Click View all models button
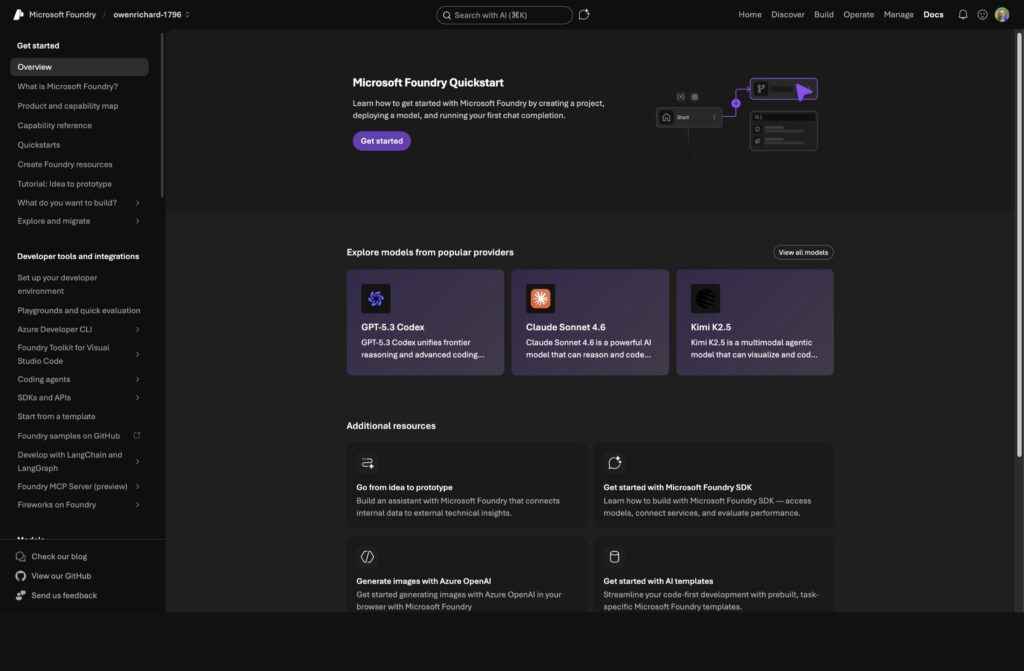This screenshot has width=1024, height=671. (x=803, y=252)
